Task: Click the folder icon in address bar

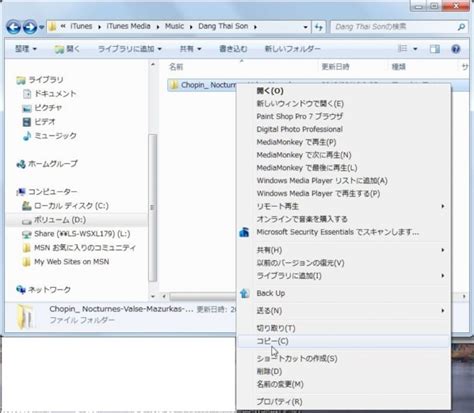Action: tap(52, 27)
